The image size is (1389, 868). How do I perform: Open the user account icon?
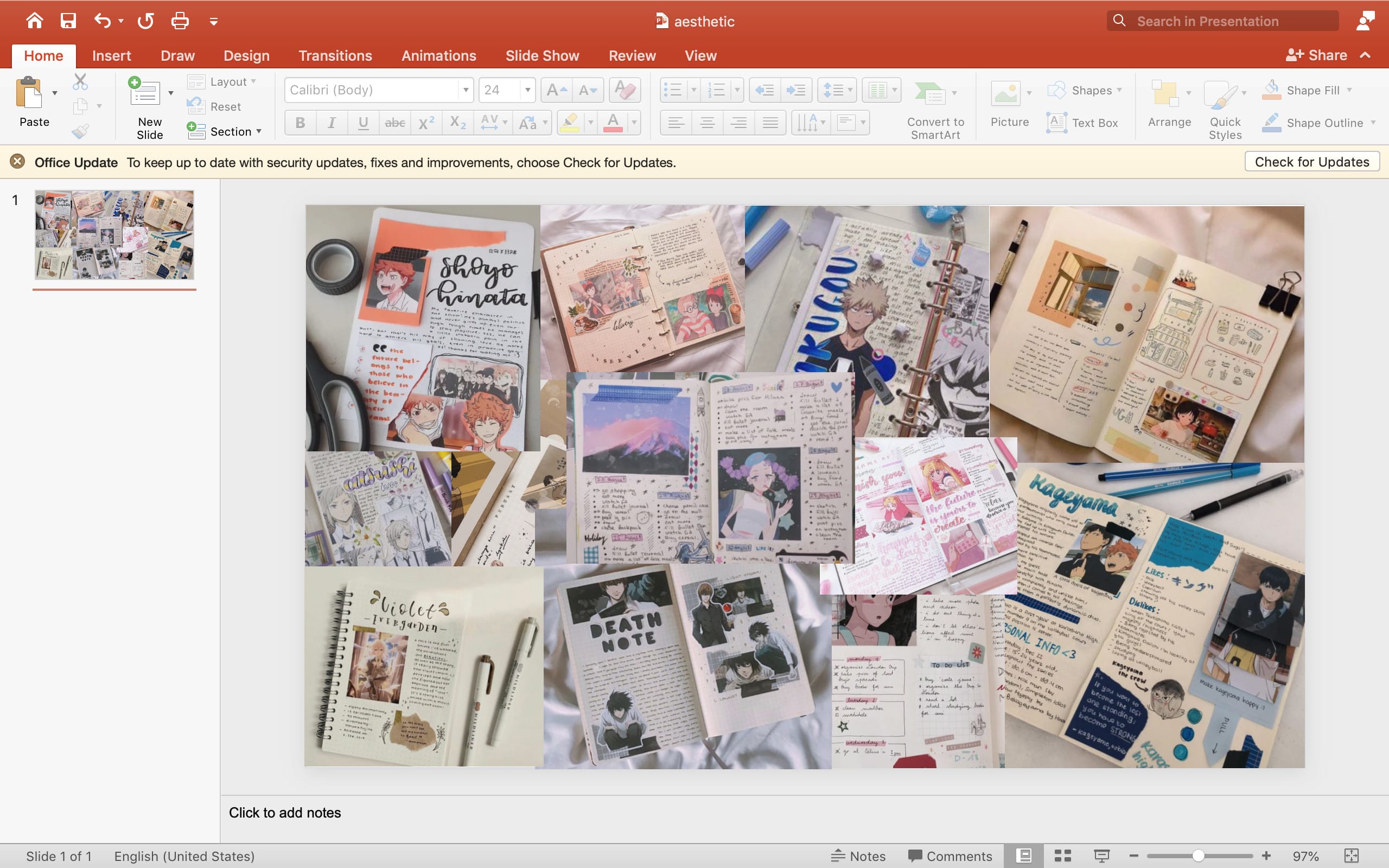click(1366, 21)
